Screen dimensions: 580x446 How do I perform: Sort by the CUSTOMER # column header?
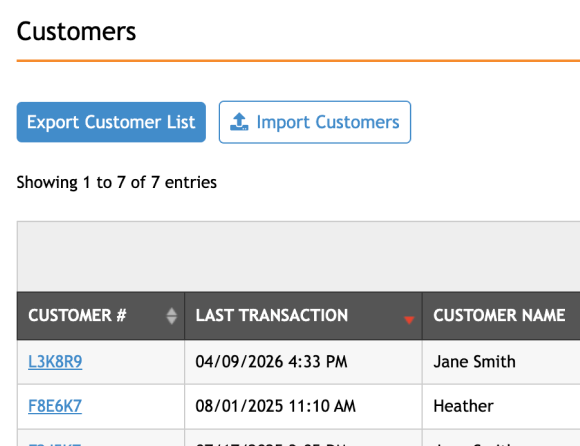pos(101,316)
